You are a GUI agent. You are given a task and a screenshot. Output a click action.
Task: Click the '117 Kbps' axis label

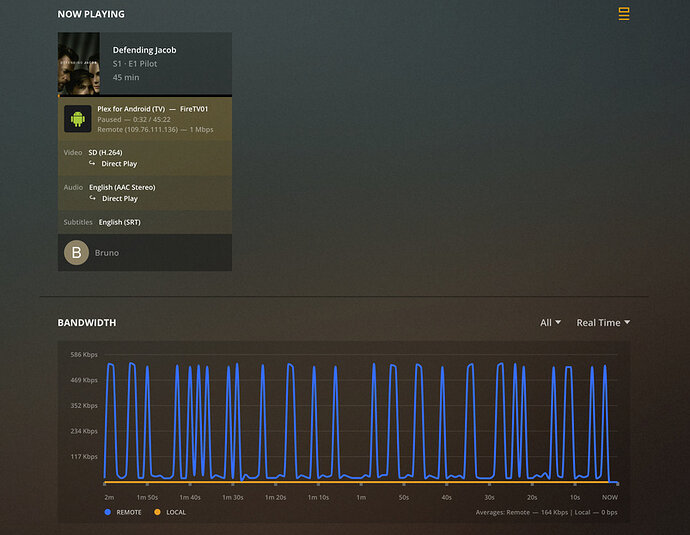[x=84, y=457]
